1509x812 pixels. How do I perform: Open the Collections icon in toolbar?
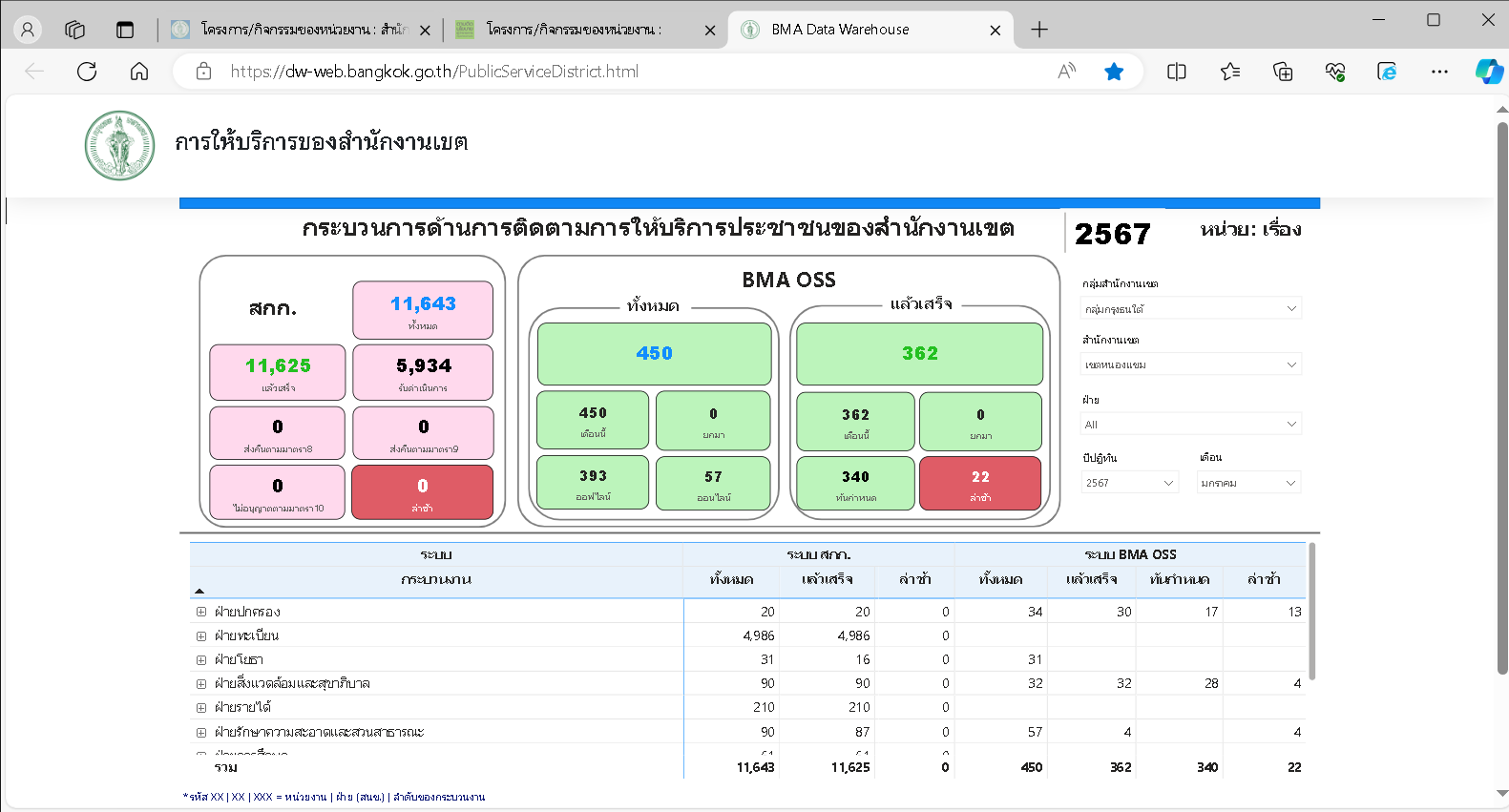1283,72
